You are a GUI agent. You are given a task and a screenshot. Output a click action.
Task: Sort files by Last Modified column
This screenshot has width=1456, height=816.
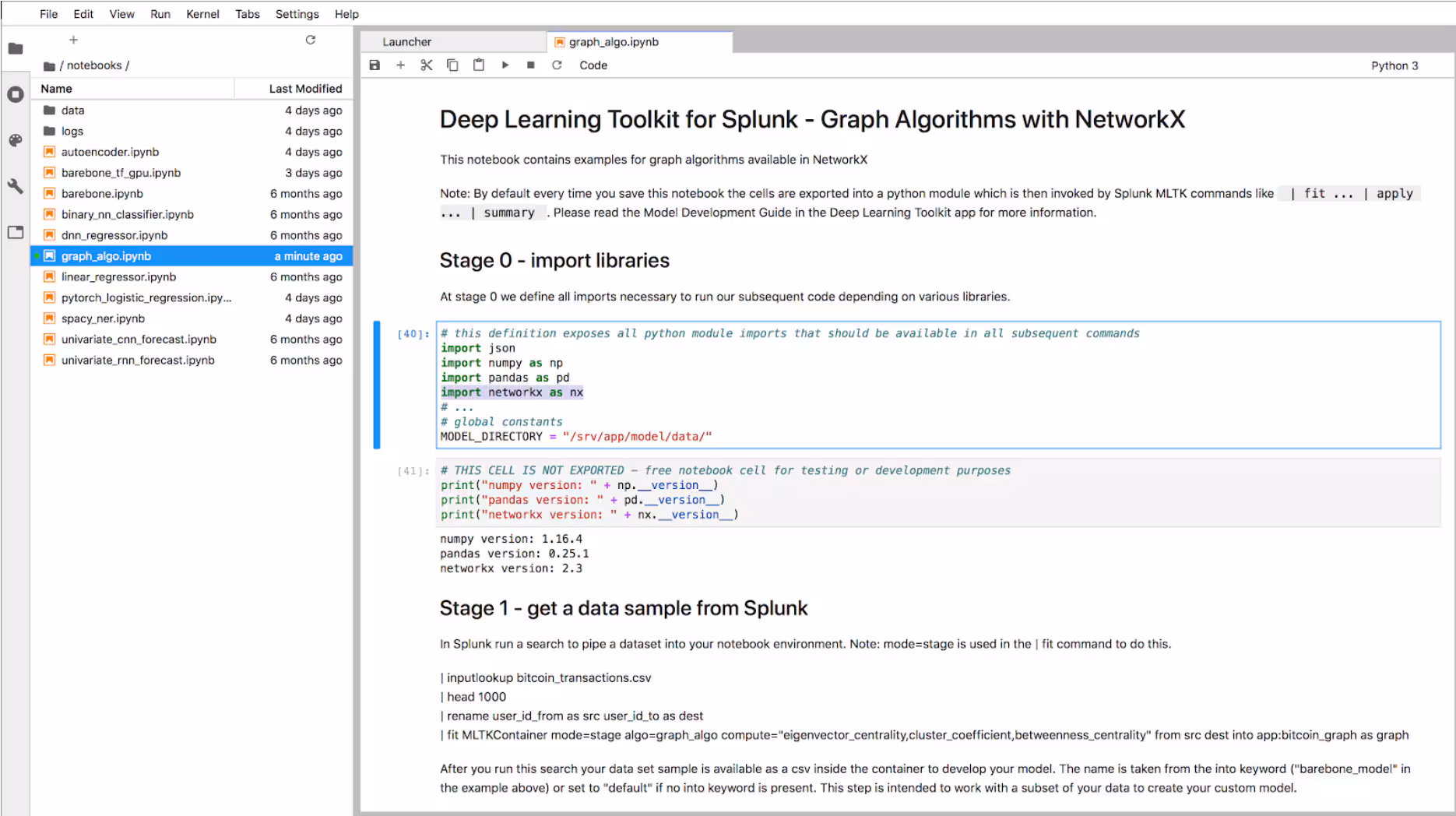(x=305, y=88)
